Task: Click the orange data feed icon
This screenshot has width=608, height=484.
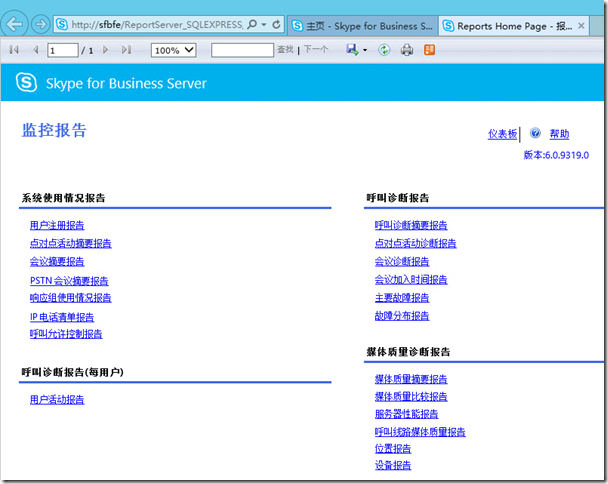Action: [429, 50]
